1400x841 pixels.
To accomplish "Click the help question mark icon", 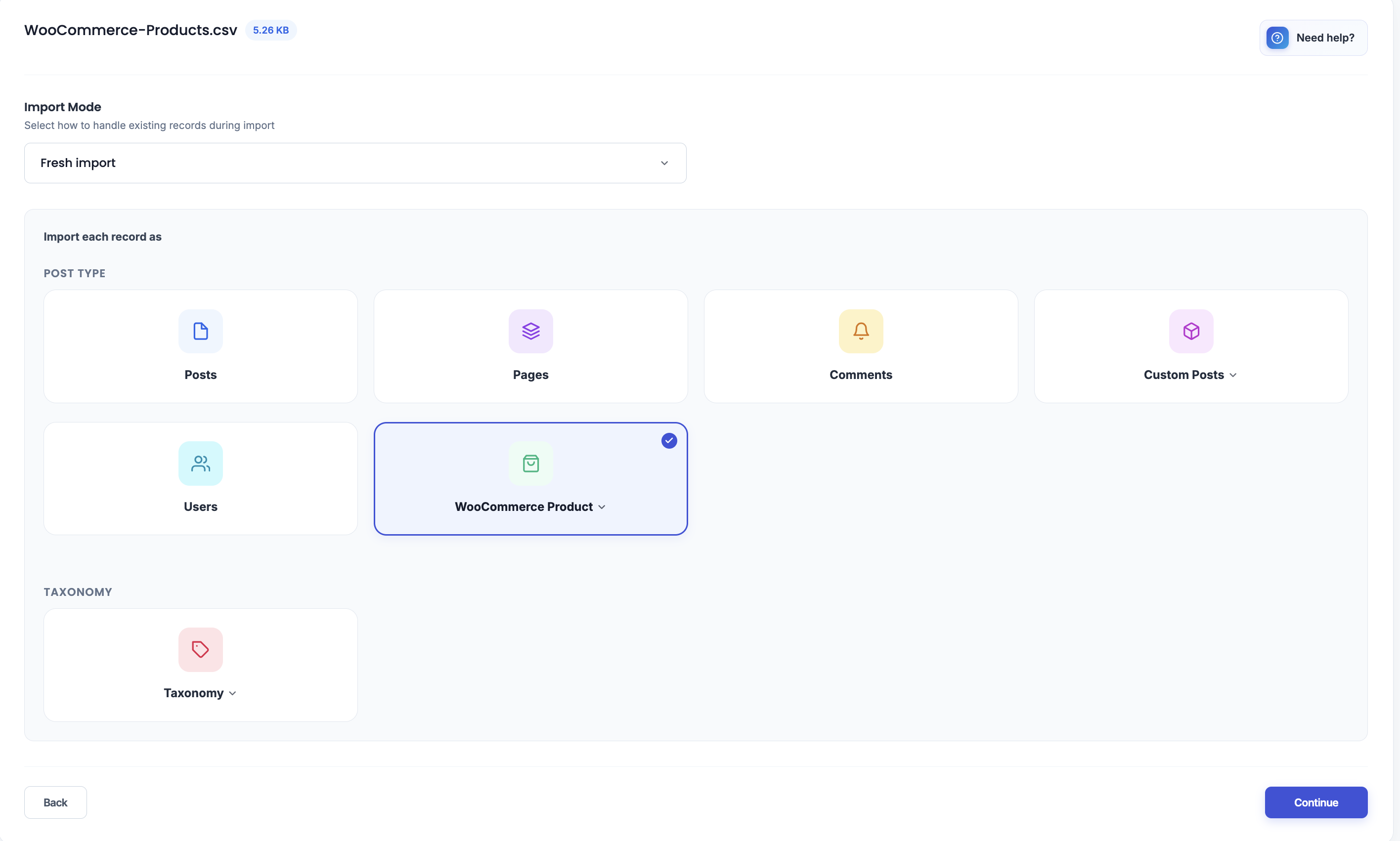I will pyautogui.click(x=1277, y=38).
